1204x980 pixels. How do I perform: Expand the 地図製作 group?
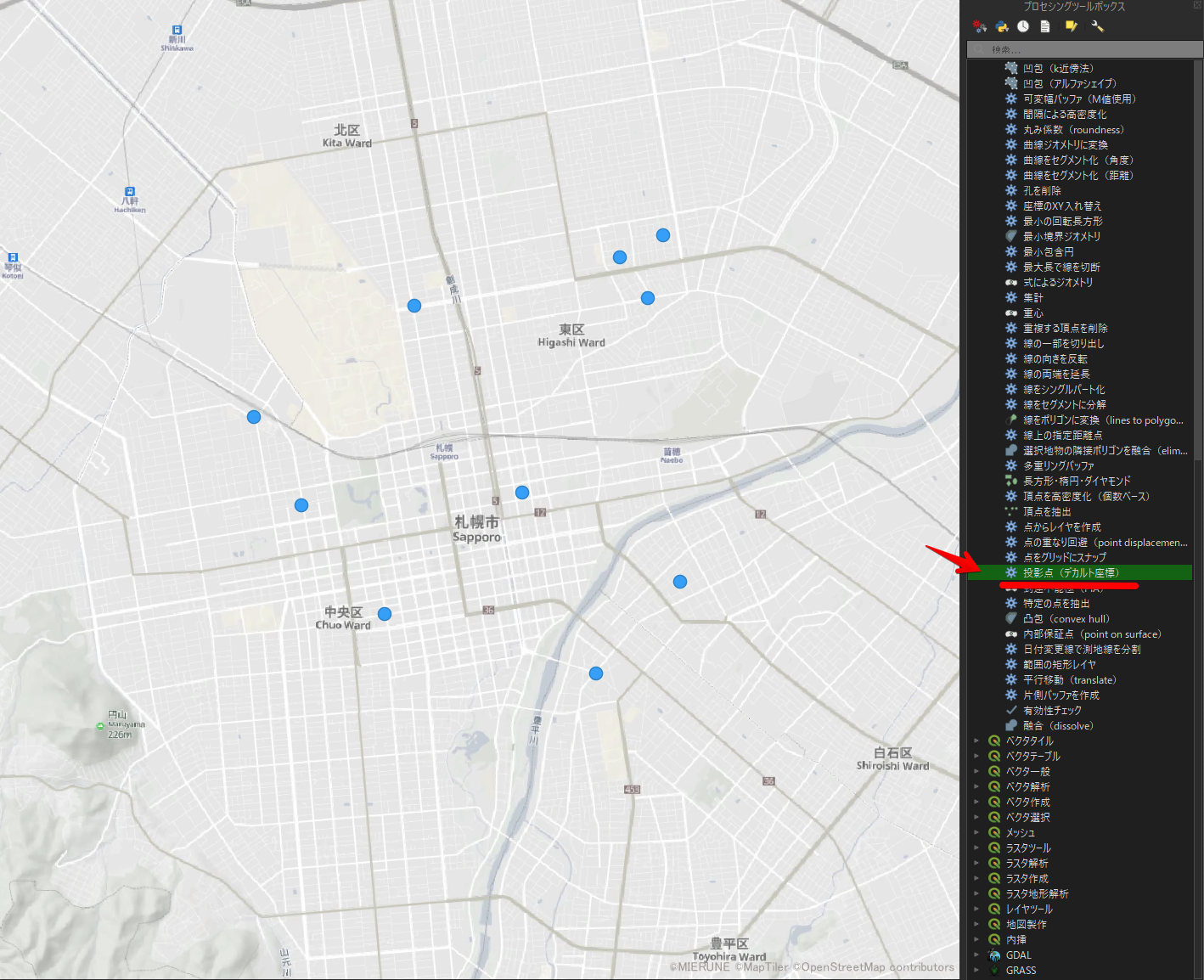[976, 924]
